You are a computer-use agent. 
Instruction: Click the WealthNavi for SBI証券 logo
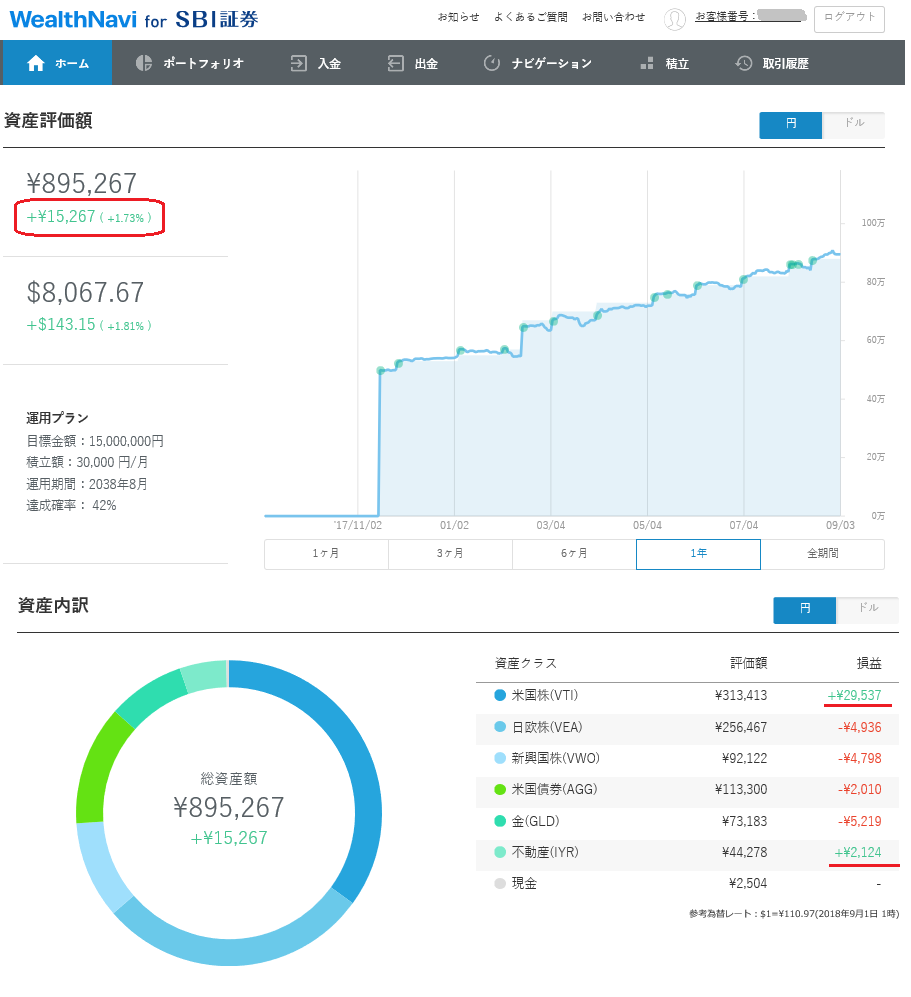point(134,20)
